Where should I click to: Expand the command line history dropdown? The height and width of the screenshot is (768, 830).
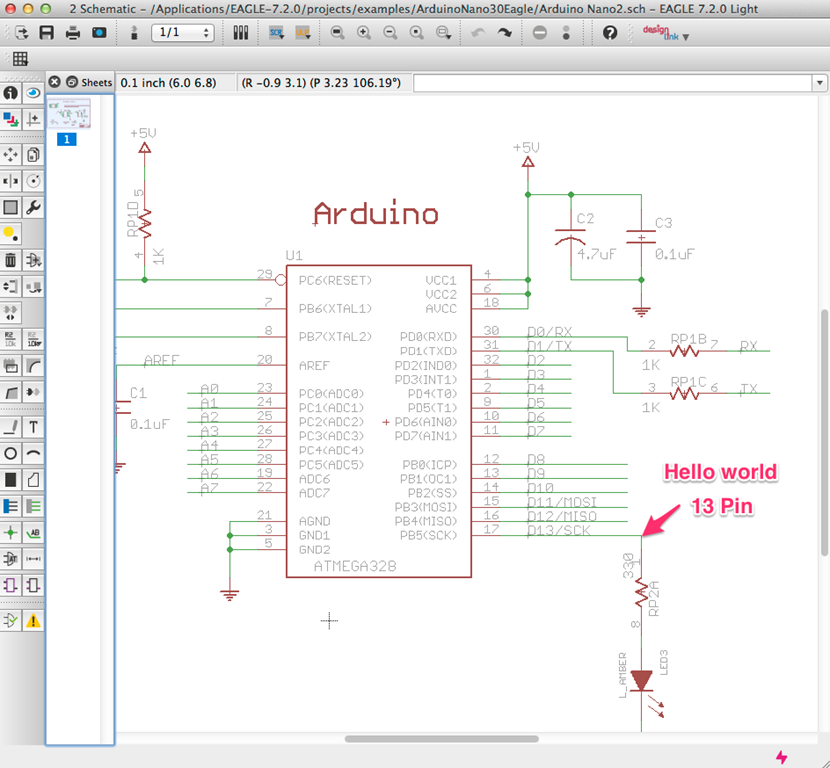click(x=819, y=83)
